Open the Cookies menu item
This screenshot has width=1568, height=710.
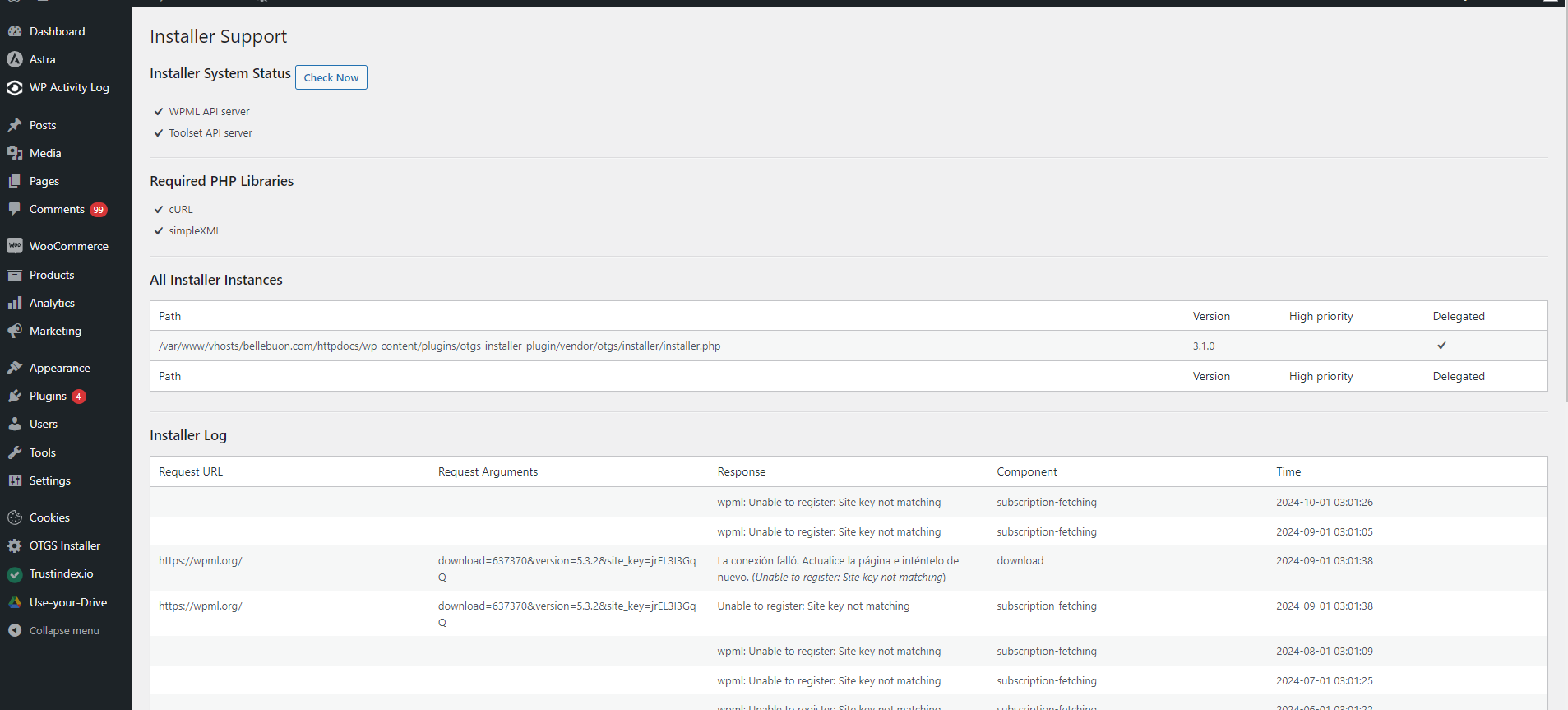(49, 517)
